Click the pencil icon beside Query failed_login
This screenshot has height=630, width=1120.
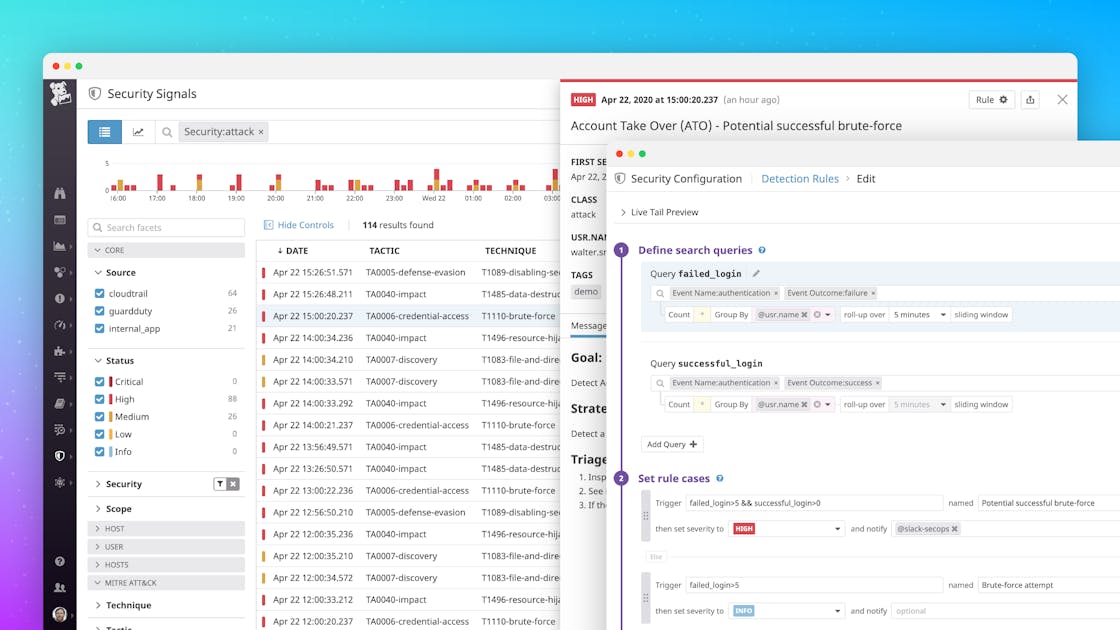pyautogui.click(x=756, y=272)
